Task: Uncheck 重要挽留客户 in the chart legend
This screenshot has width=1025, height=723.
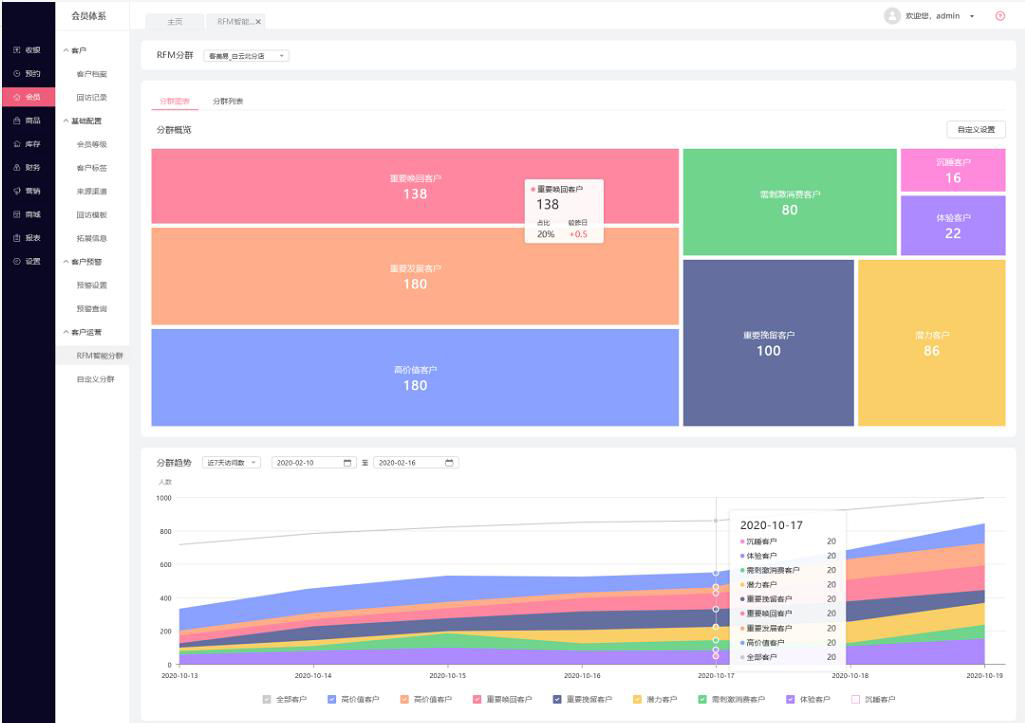Action: [557, 699]
